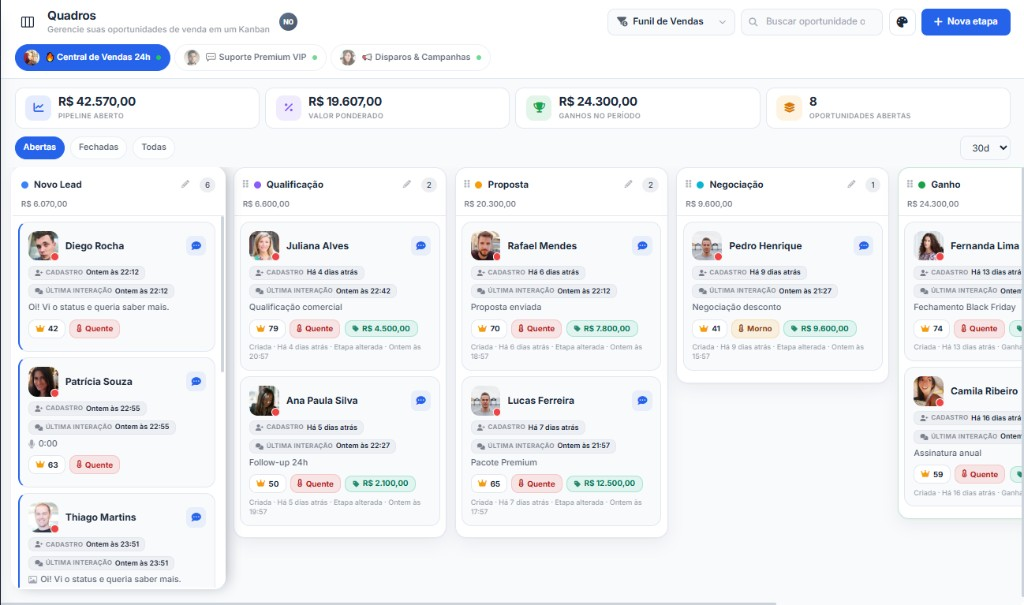Edit the Proposta stage pencil icon

pyautogui.click(x=628, y=184)
